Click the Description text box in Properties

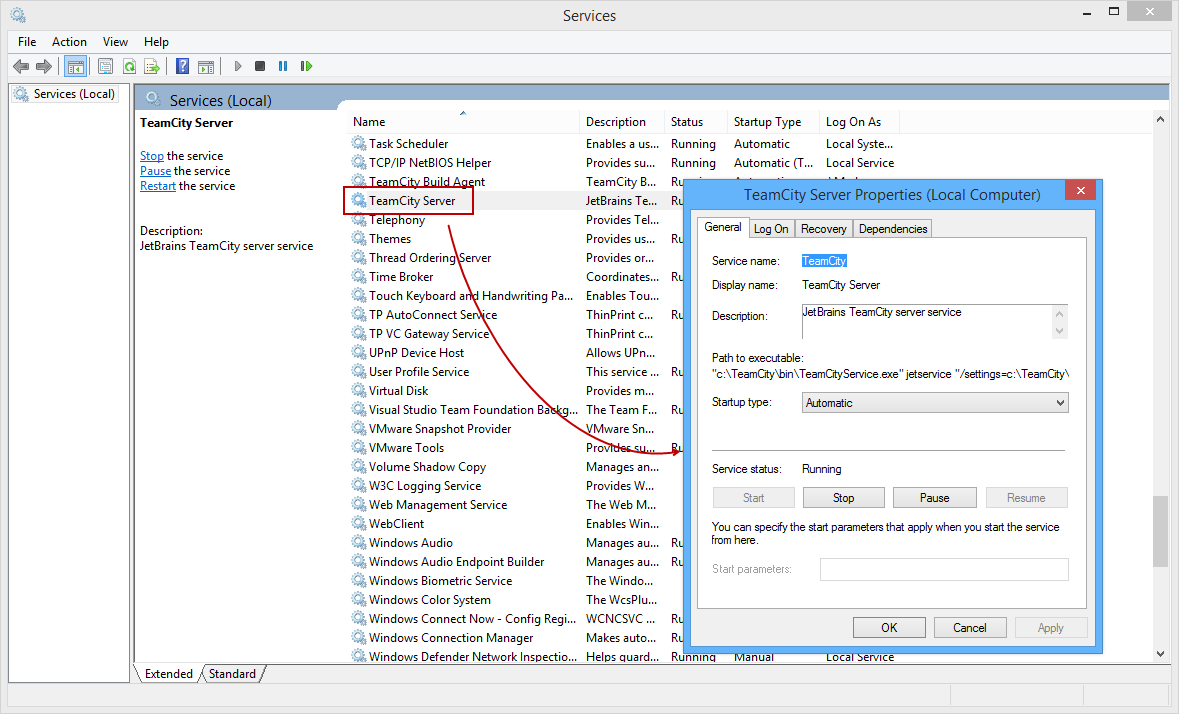point(935,322)
